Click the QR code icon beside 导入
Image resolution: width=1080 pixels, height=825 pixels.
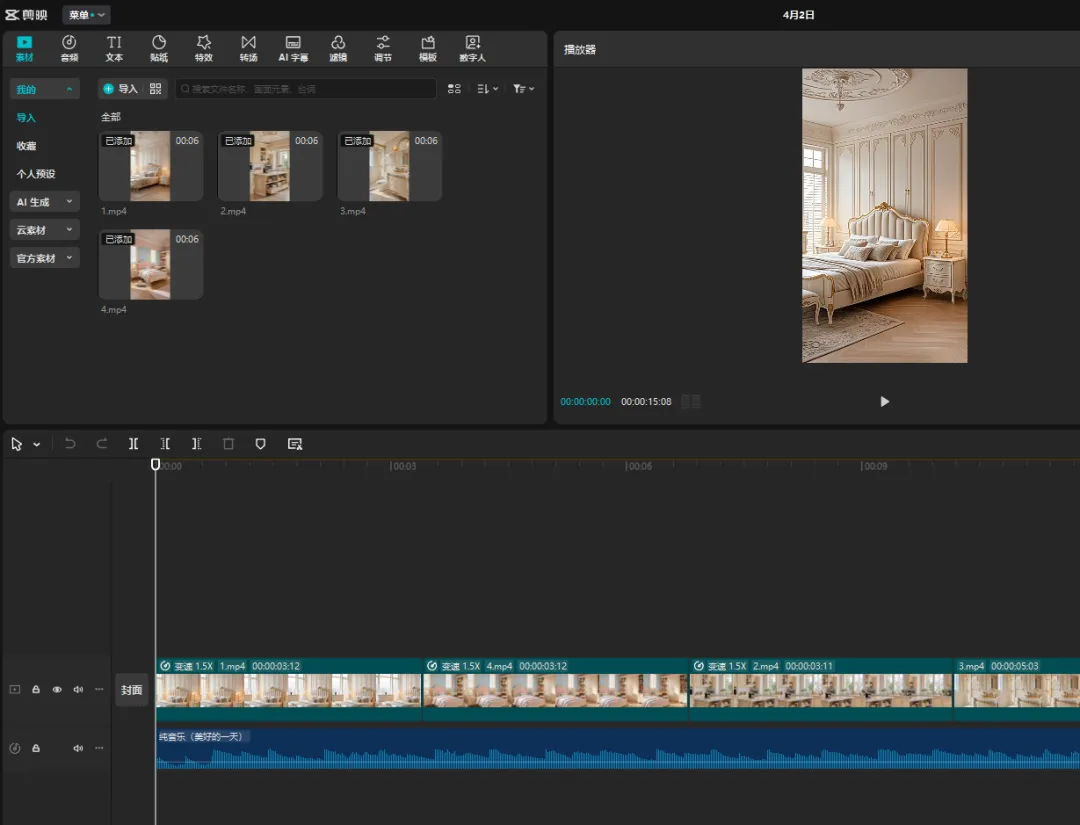click(x=155, y=89)
